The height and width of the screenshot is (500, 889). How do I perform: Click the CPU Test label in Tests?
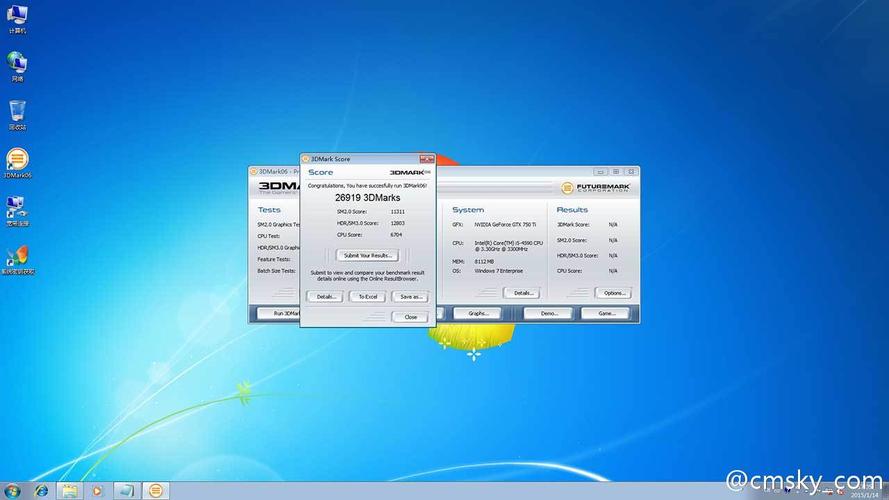tap(268, 236)
